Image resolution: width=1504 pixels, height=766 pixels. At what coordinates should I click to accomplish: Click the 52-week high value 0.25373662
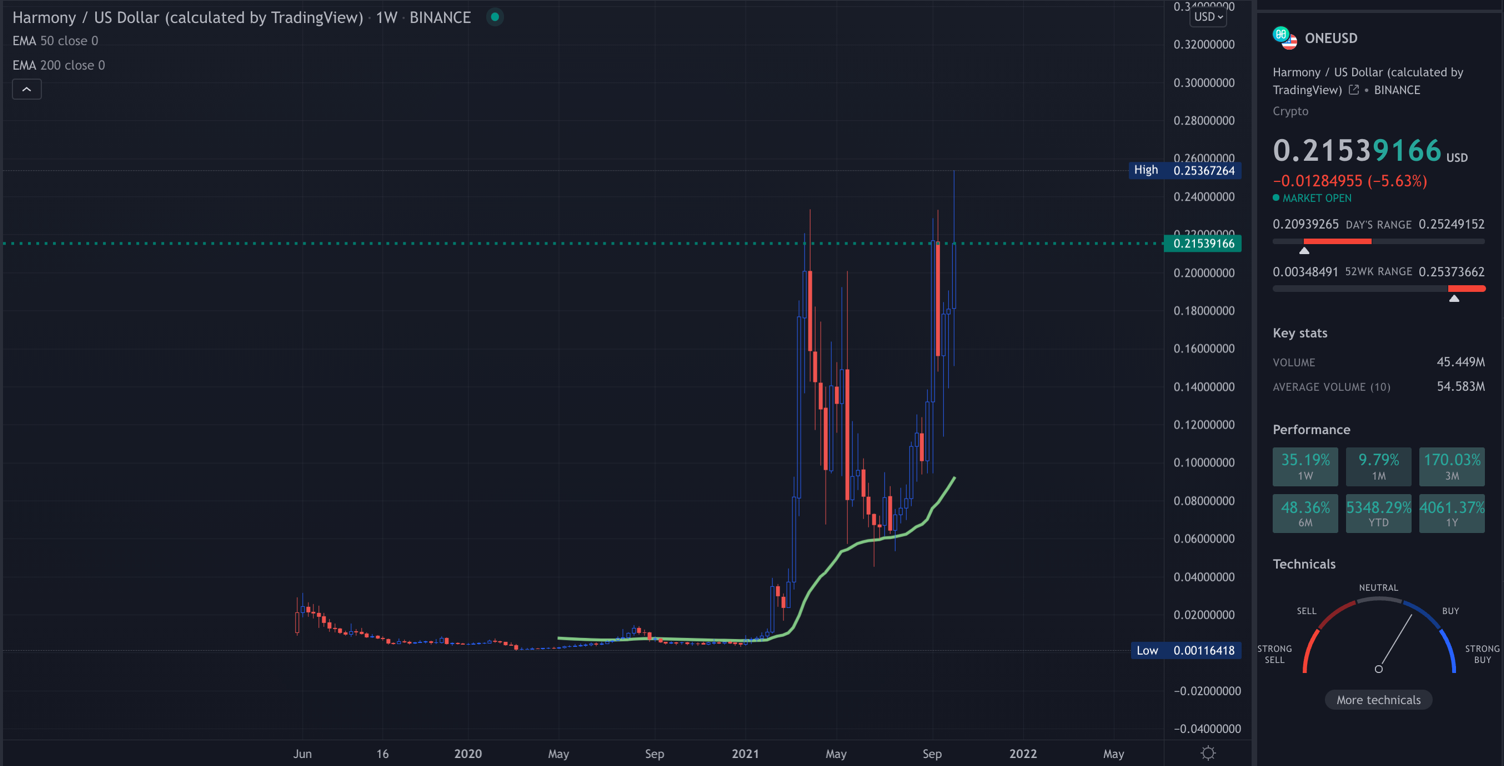pos(1451,272)
